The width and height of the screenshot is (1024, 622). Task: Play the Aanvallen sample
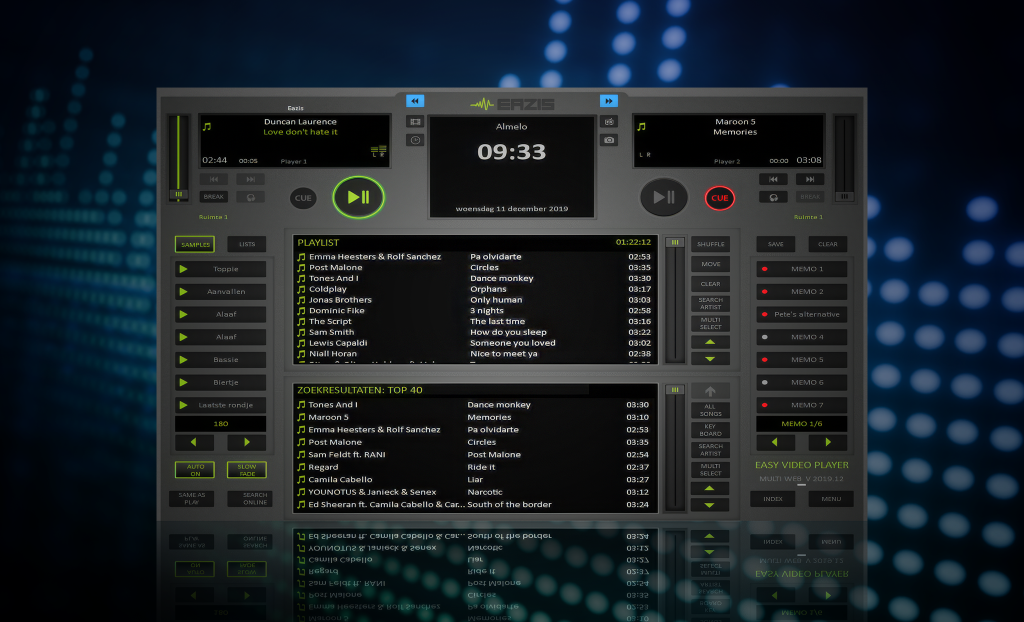[220, 292]
